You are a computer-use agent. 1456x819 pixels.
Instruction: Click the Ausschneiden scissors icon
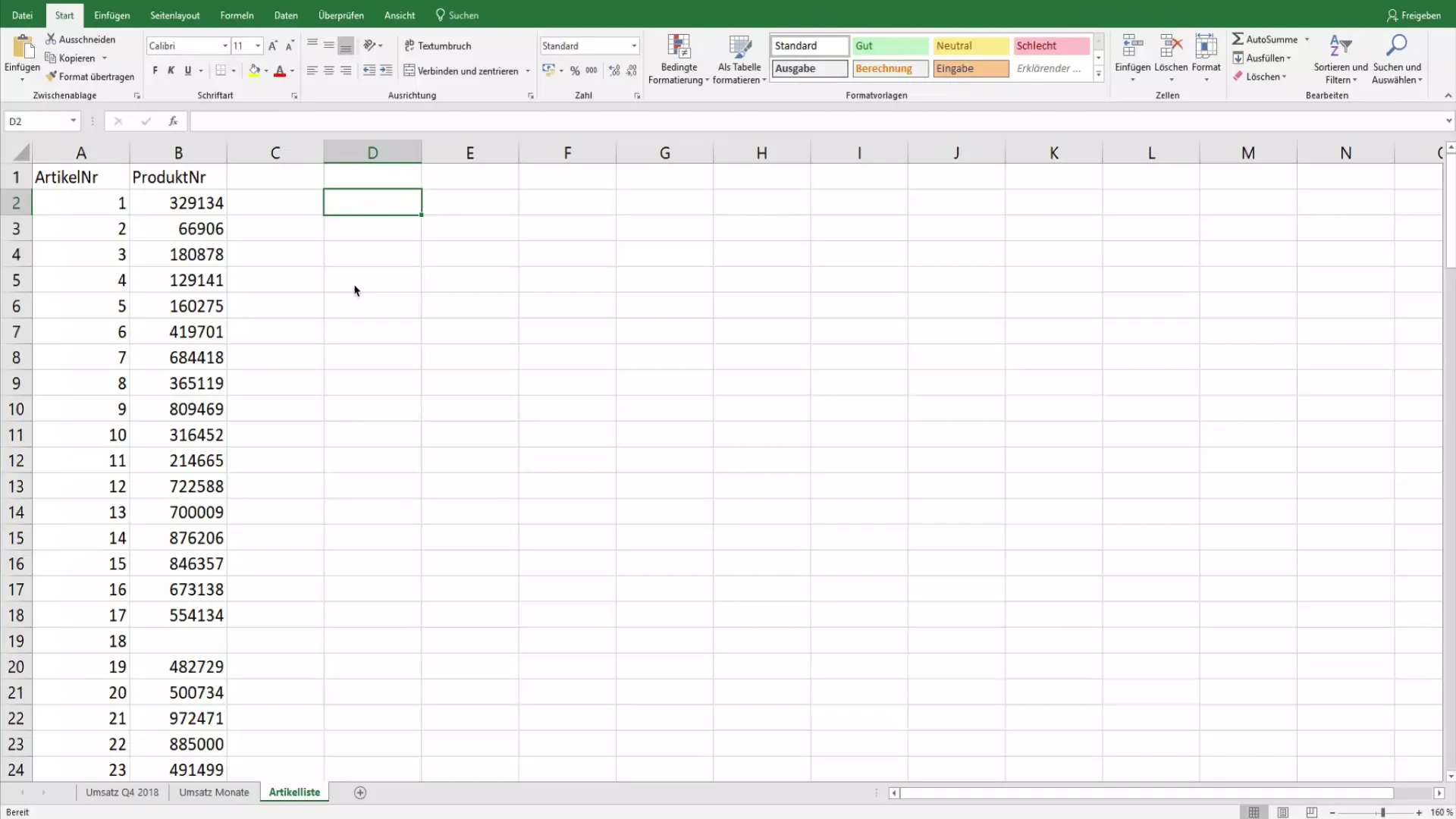click(x=51, y=39)
